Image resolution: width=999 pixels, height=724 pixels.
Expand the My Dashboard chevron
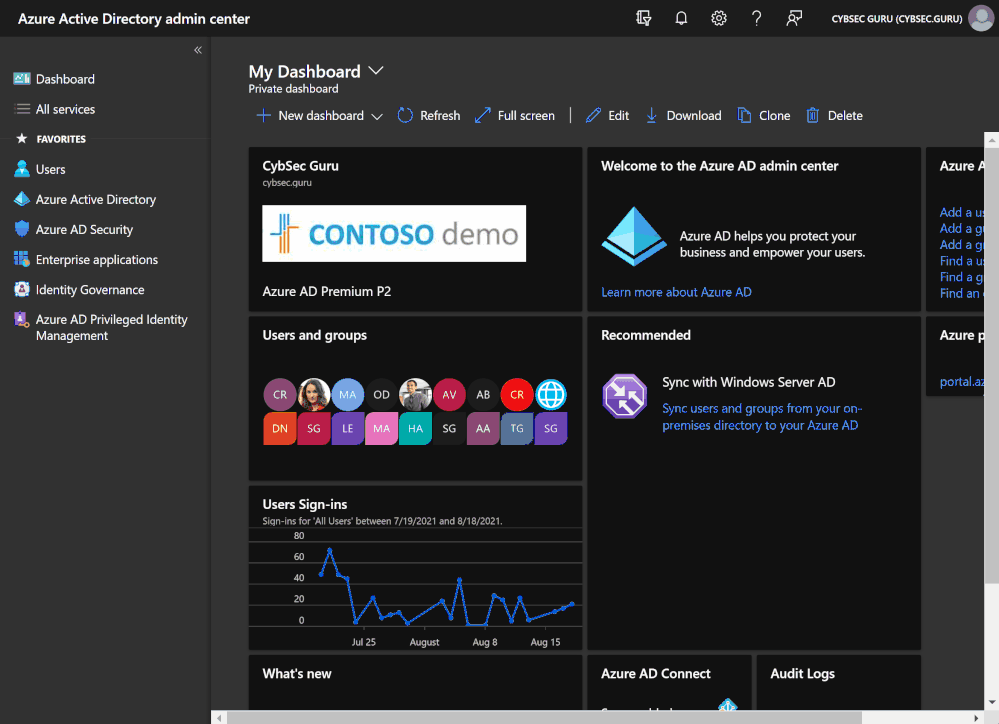(x=376, y=71)
